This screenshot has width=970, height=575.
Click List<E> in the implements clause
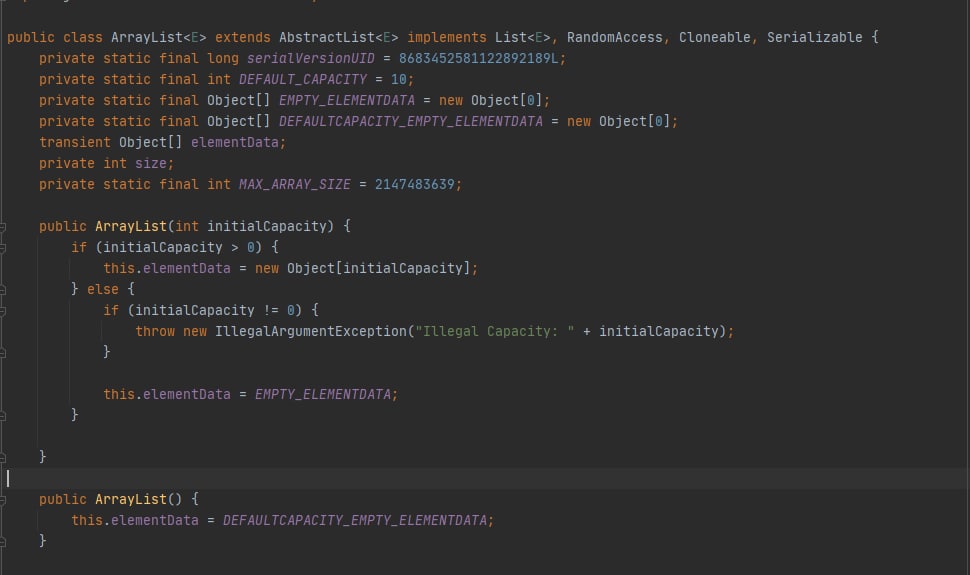[523, 37]
